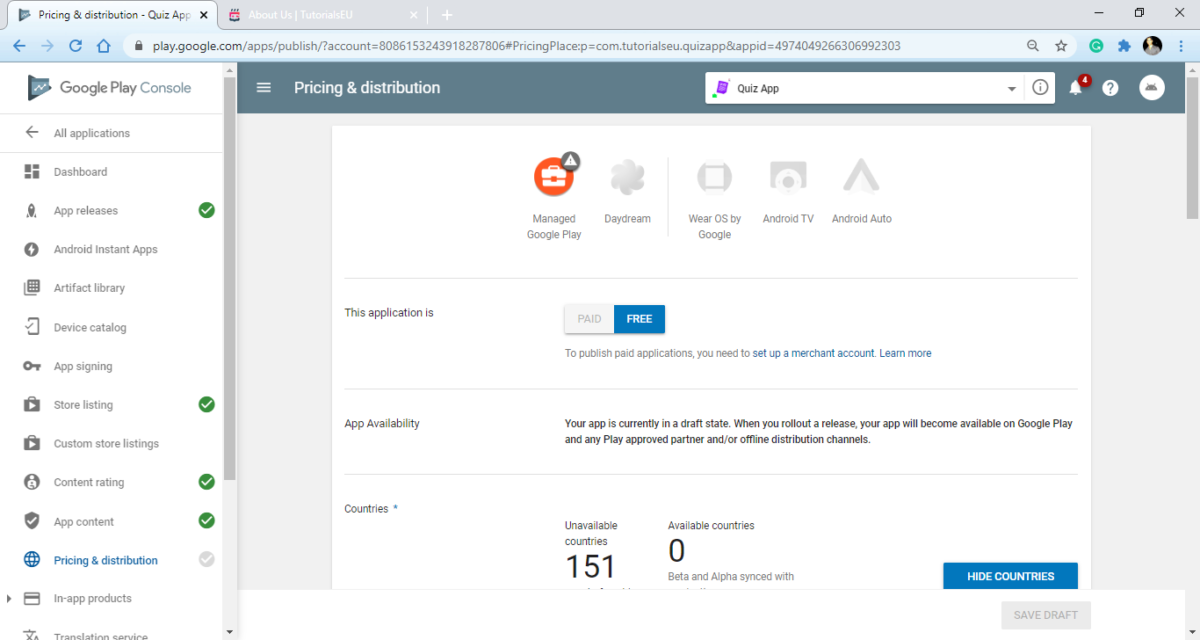The height and width of the screenshot is (640, 1200).
Task: Follow the set up a merchant account link
Action: (x=813, y=353)
